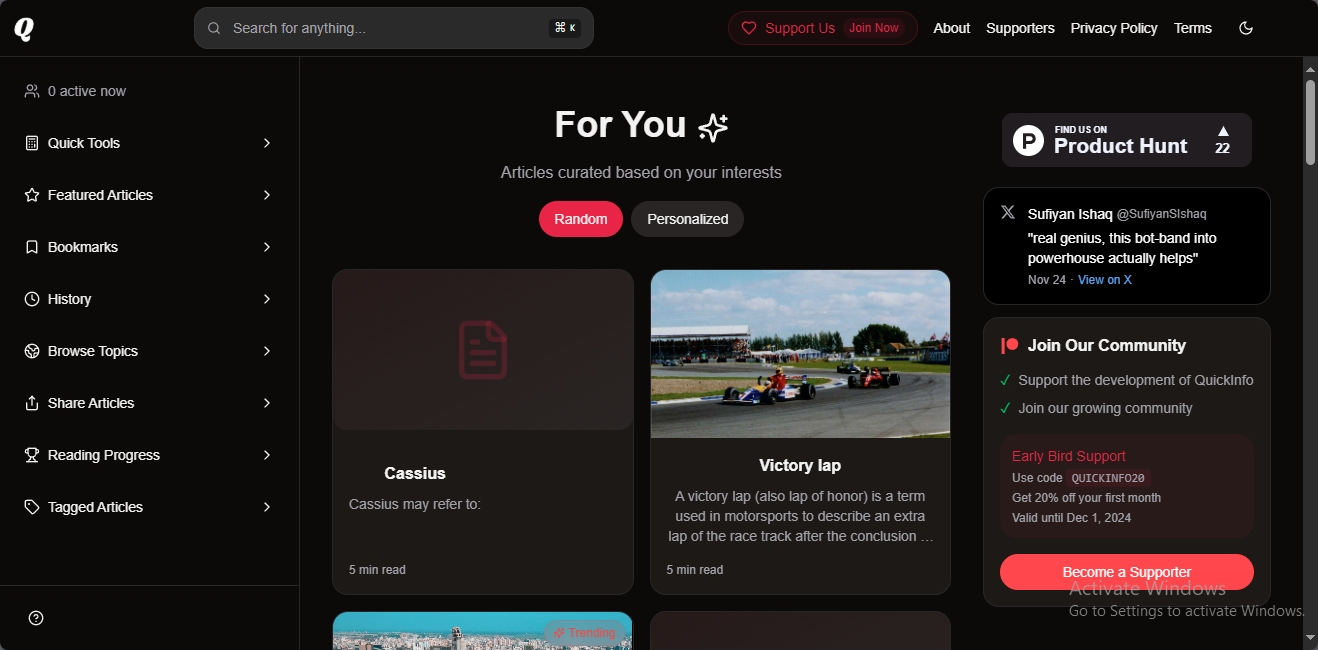Viewport: 1318px width, 650px height.
Task: Click the Featured Articles star icon
Action: [x=32, y=195]
